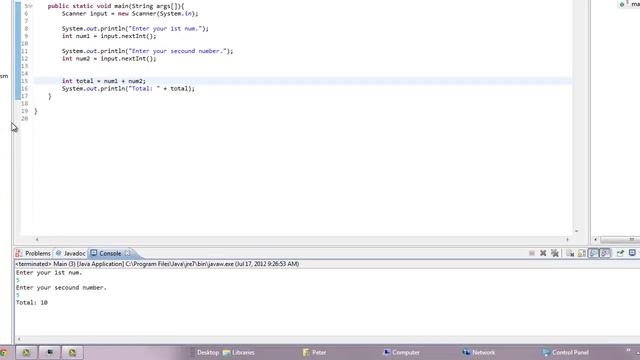The height and width of the screenshot is (360, 640).
Task: Click the Outline panel scrollbar left arrow
Action: 596,239
